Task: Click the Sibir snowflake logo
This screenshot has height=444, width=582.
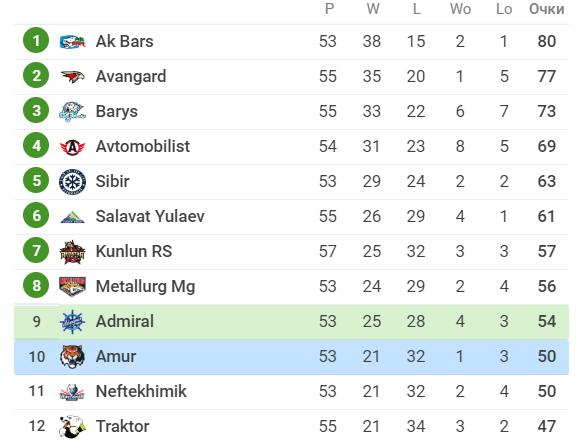Action: click(x=72, y=182)
